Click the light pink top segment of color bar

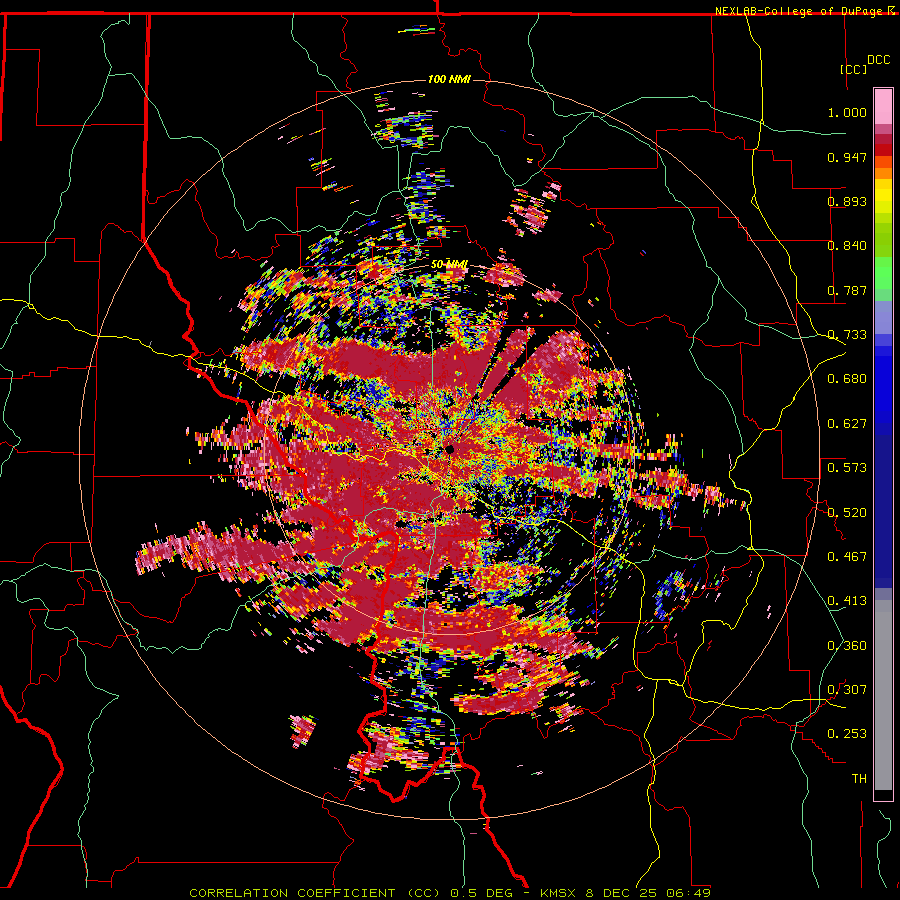pyautogui.click(x=883, y=106)
